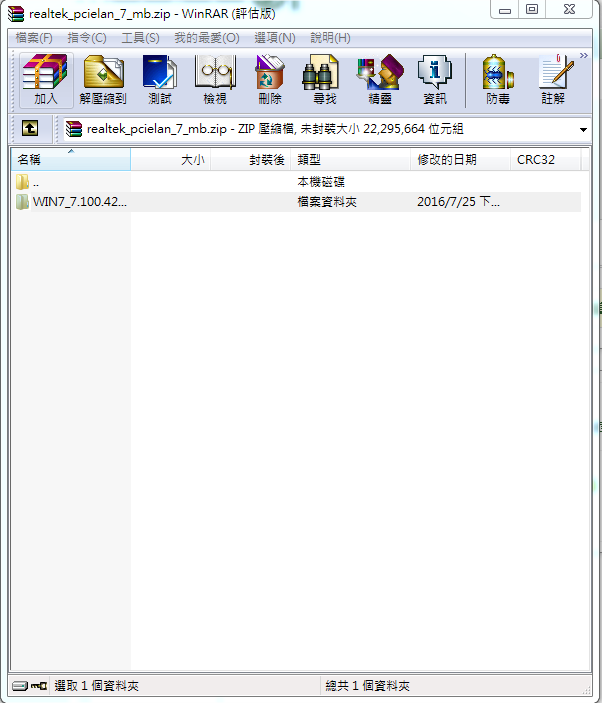The image size is (602, 703).
Task: Click the 解壓縮到 (Extract To) icon
Action: (103, 80)
